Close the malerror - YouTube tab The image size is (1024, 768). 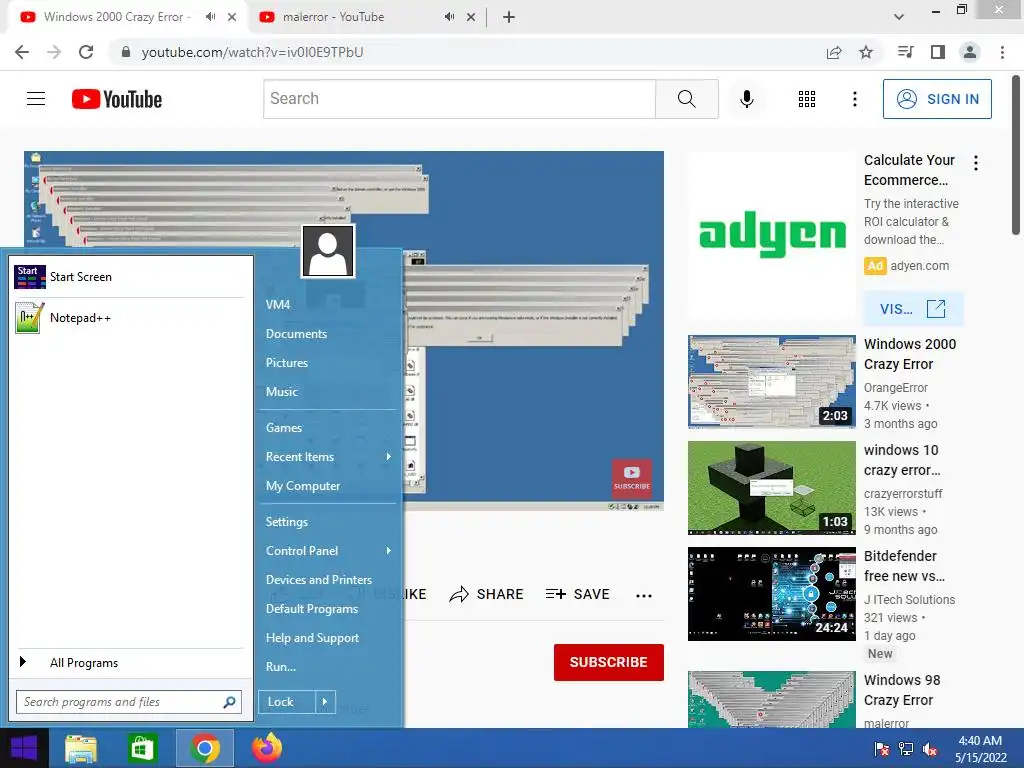click(471, 17)
